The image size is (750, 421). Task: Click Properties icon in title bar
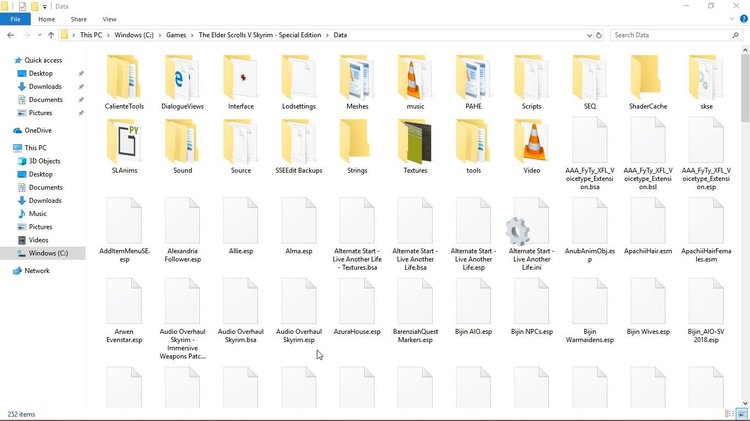pyautogui.click(x=22, y=6)
